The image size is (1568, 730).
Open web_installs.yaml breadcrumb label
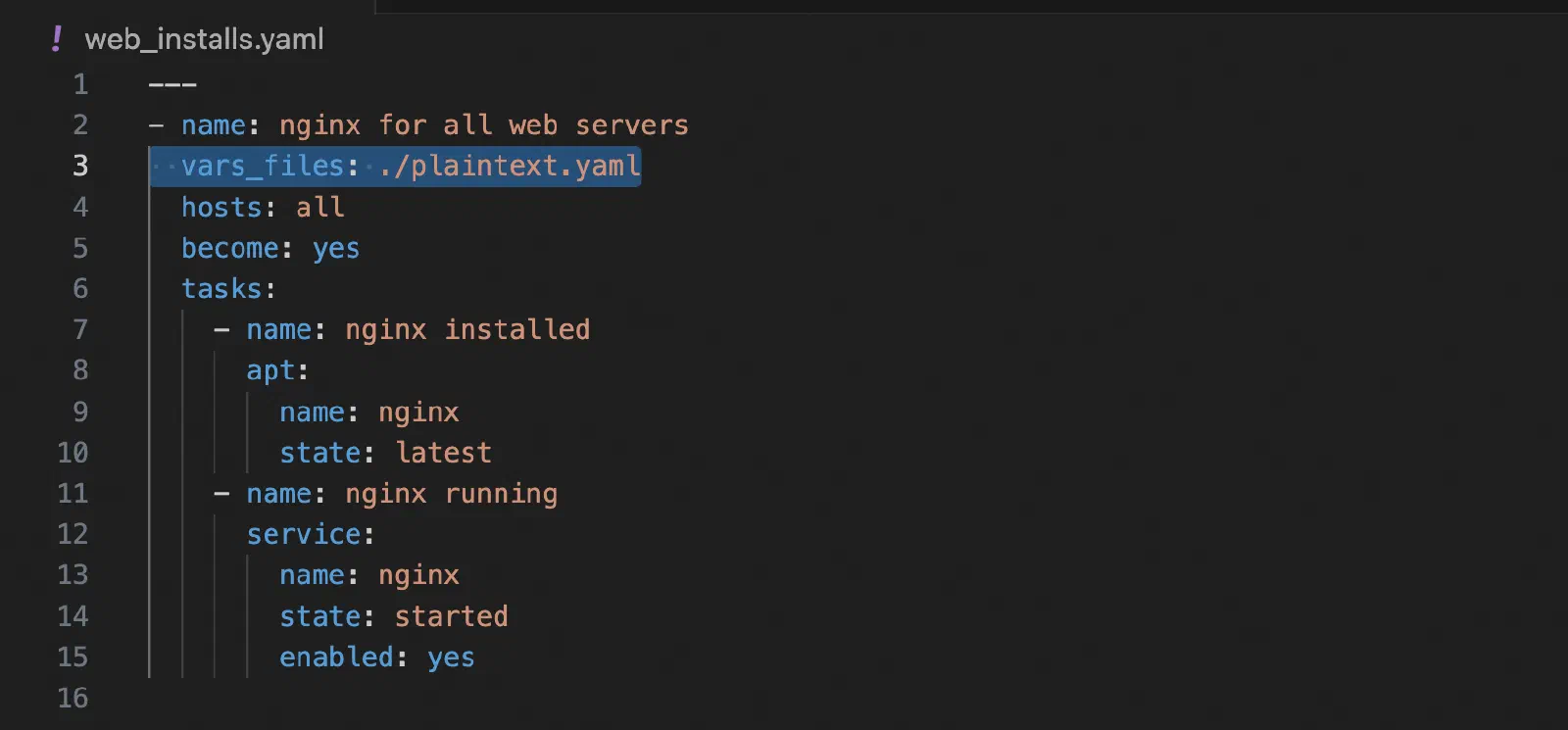(204, 39)
